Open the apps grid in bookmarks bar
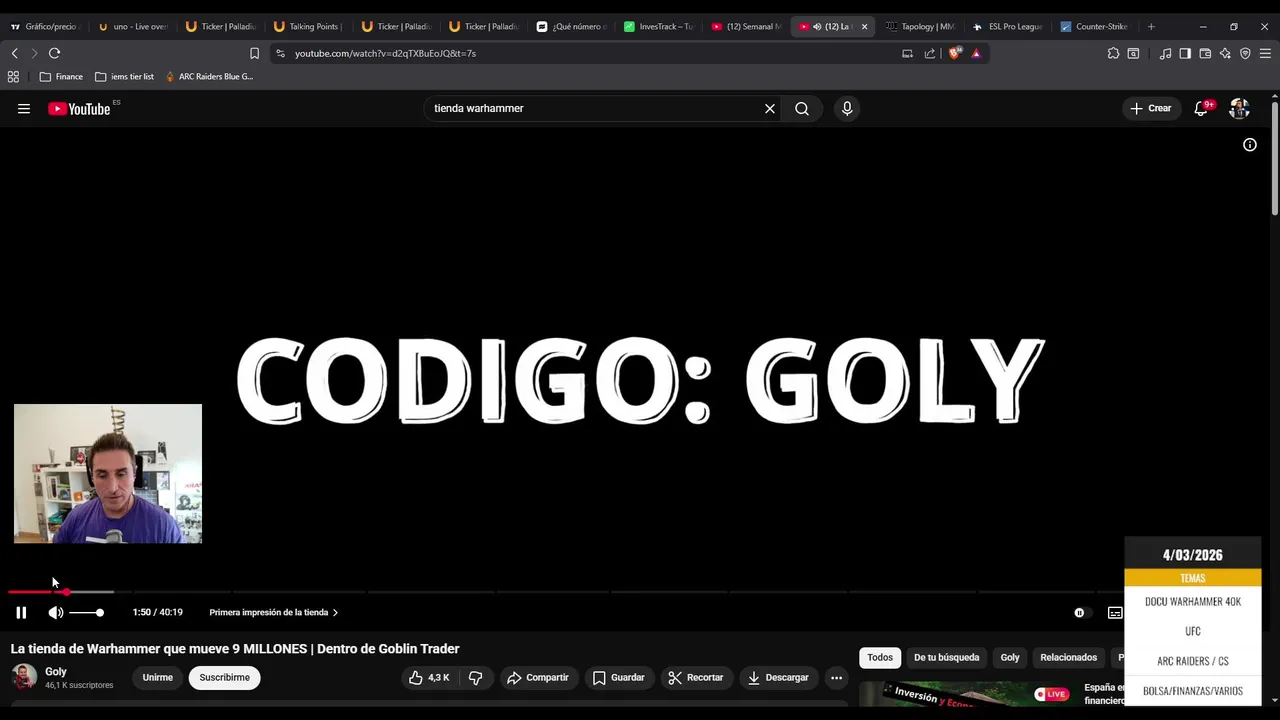The image size is (1280, 720). point(13,77)
